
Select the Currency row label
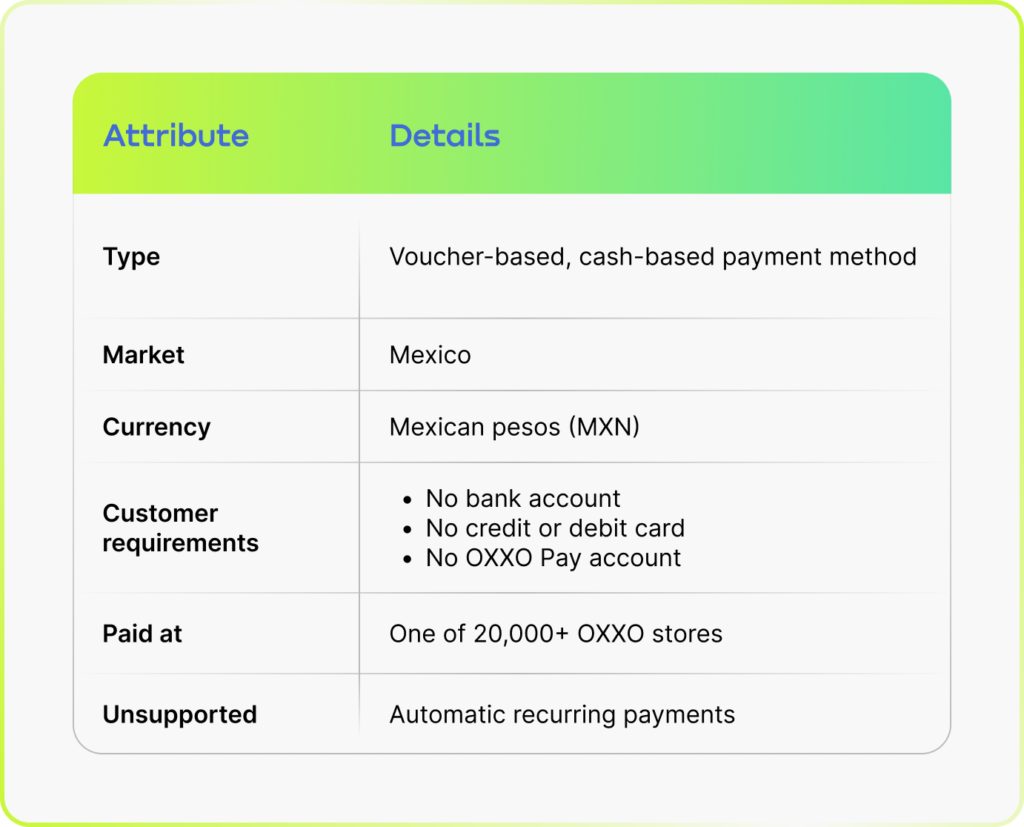[x=157, y=427]
